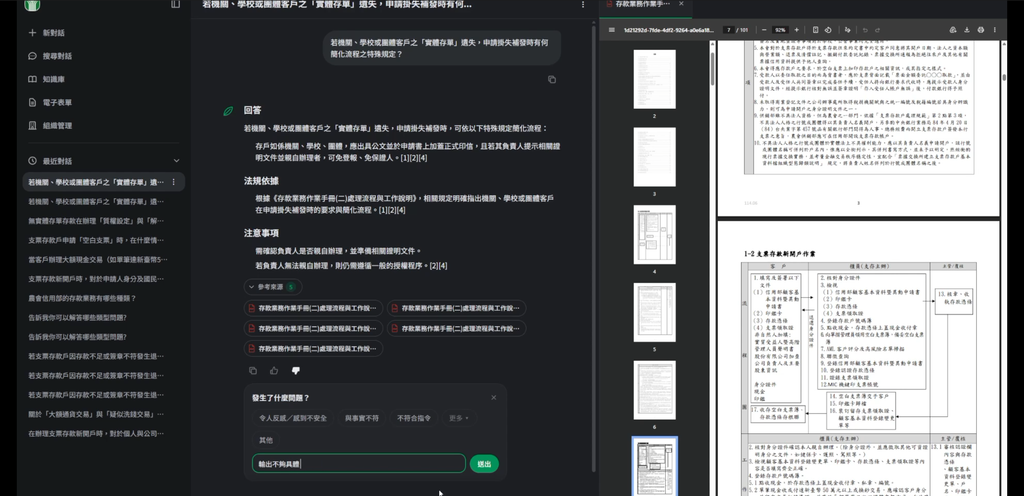Jump to PDF page 2 thumbnail
Screen dimensions: 1024x496
click(654, 79)
